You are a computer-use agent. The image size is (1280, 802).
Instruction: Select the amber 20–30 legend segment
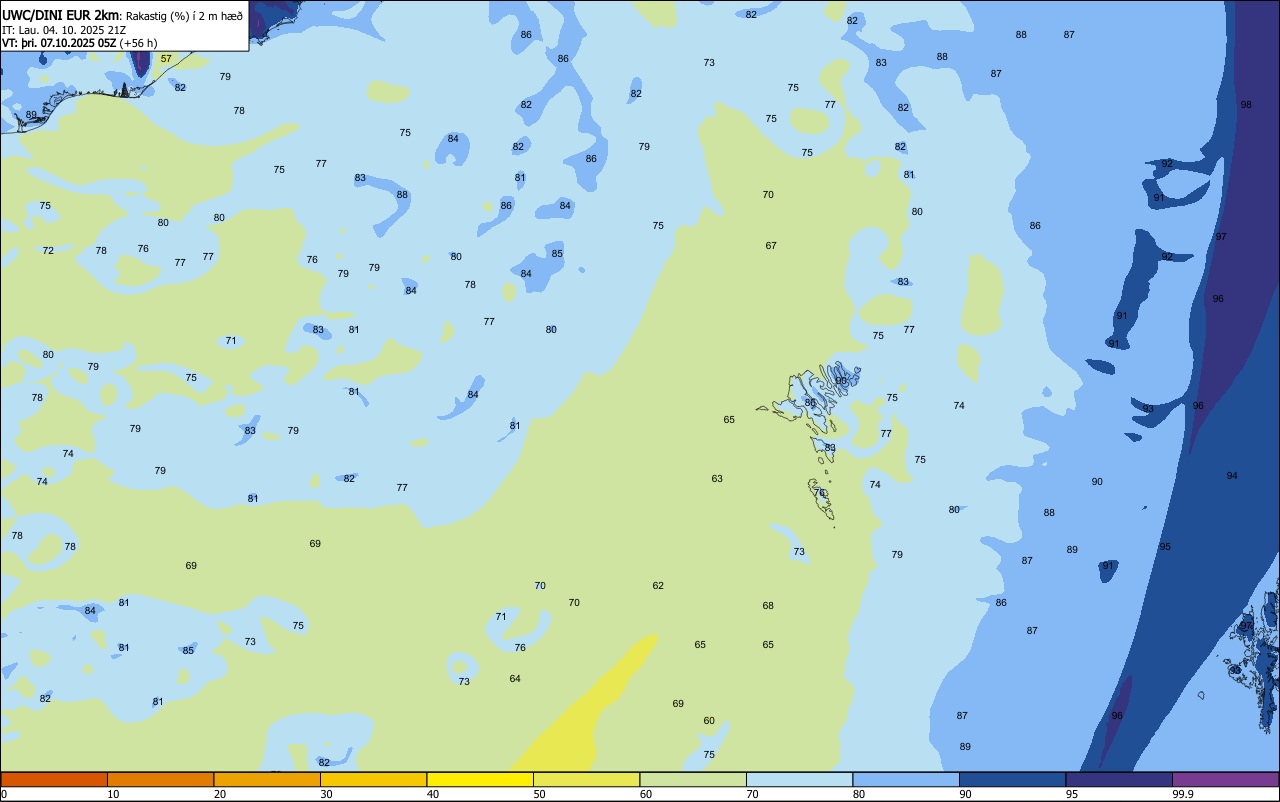[267, 779]
